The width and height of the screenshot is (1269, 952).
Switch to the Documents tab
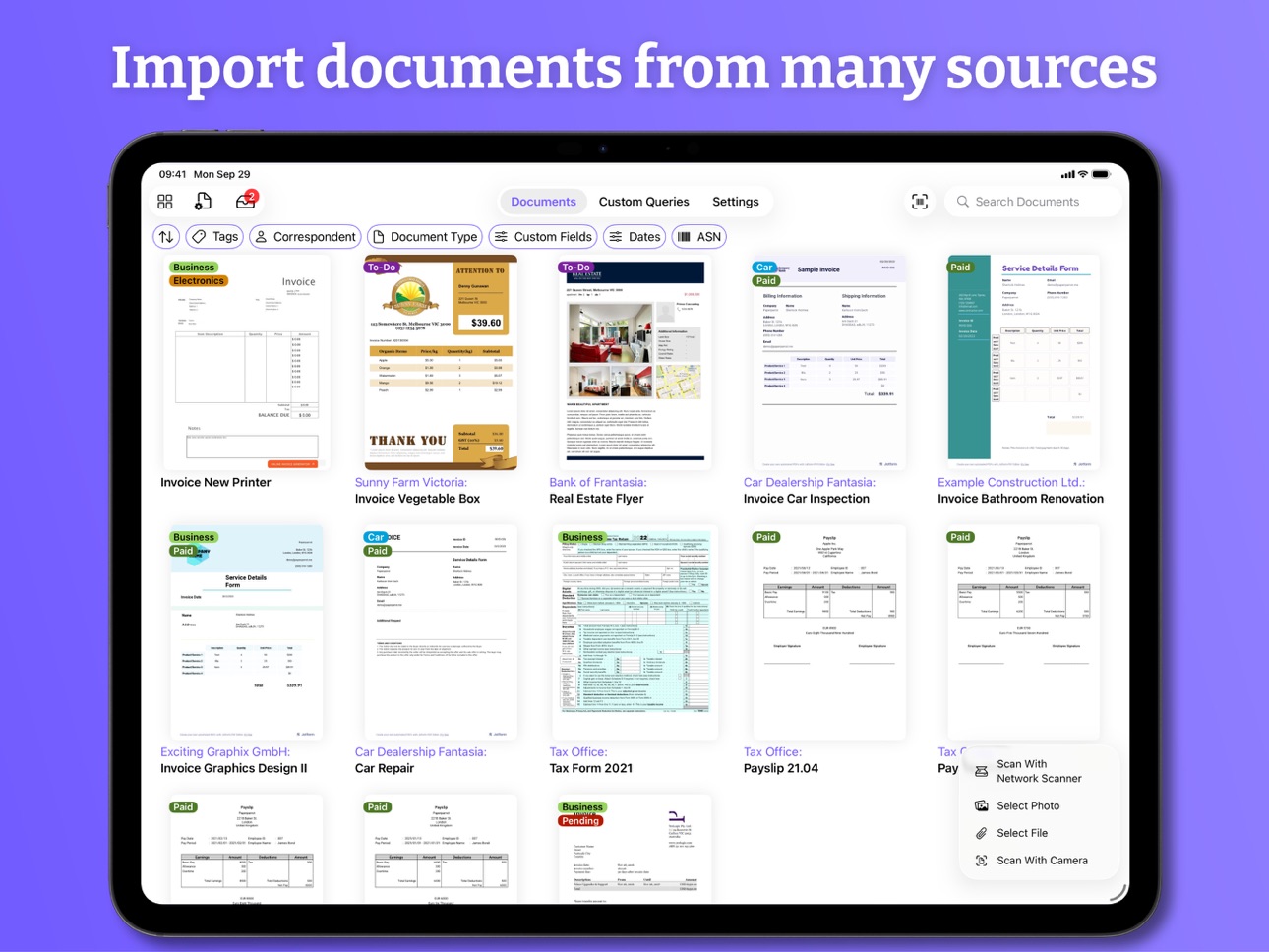tap(543, 202)
